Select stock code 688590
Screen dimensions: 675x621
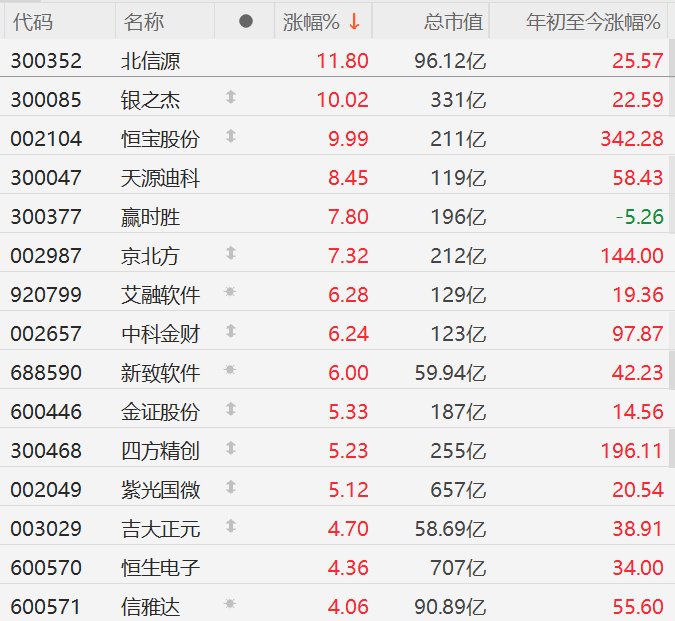[x=46, y=373]
